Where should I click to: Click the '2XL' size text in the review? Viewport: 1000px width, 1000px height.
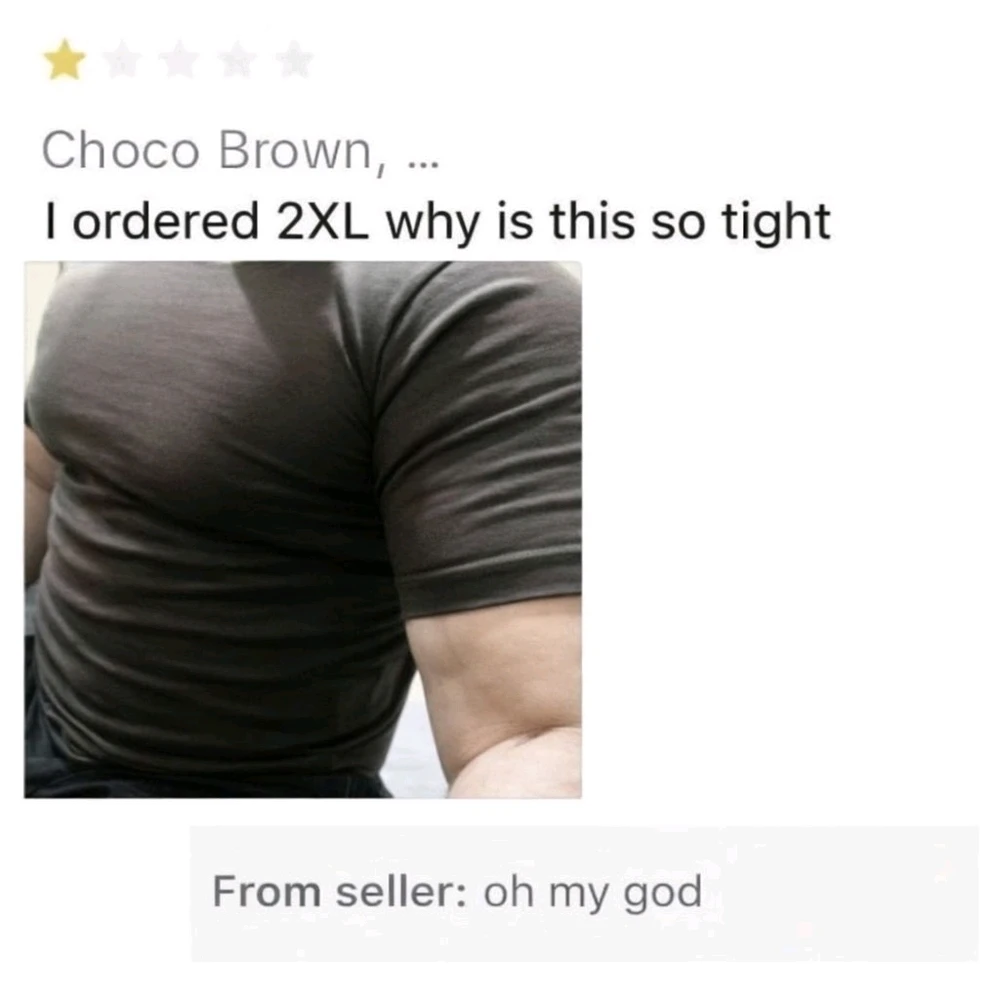click(x=323, y=221)
